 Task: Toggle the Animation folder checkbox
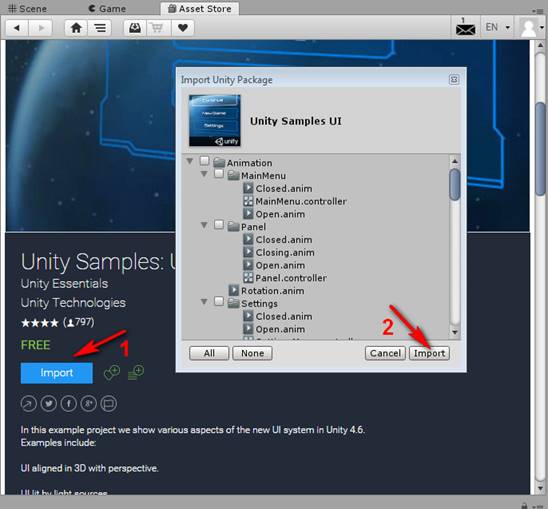[204, 161]
